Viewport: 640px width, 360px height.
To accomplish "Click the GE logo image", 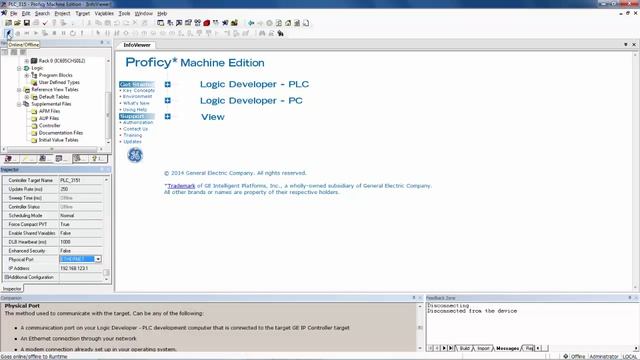I will click(x=135, y=155).
